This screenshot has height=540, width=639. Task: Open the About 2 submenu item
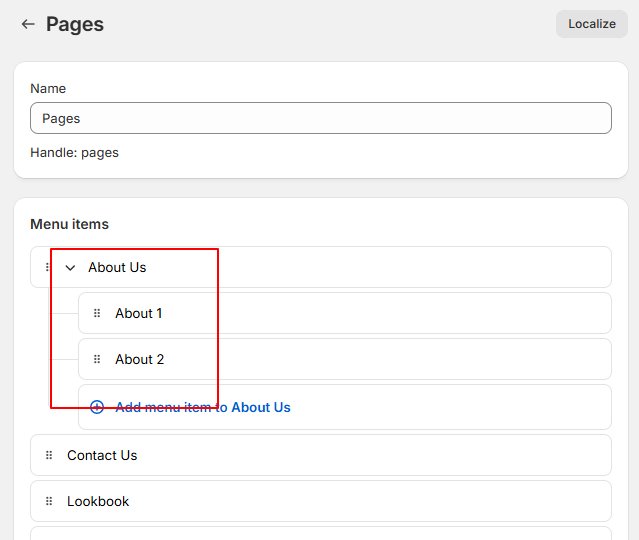(140, 359)
